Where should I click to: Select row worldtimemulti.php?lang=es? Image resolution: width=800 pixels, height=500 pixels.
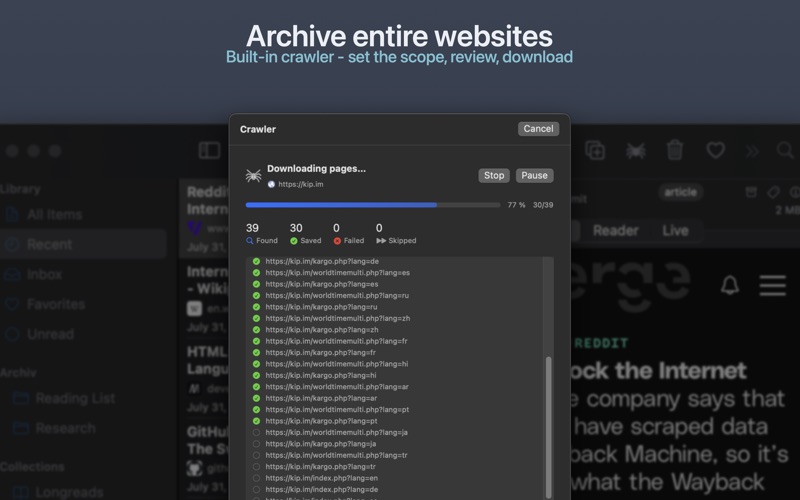tap(394, 272)
